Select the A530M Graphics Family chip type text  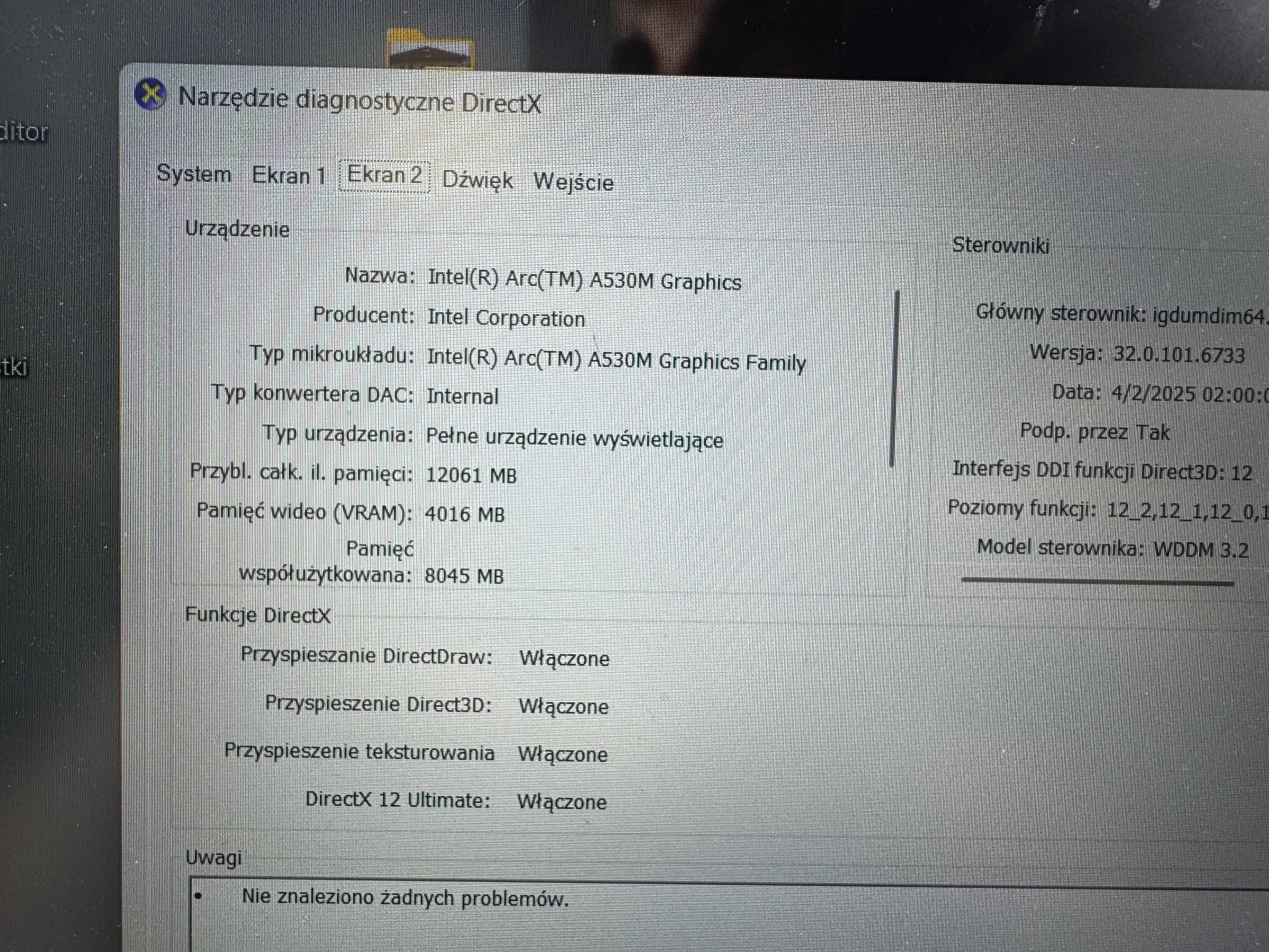point(616,360)
